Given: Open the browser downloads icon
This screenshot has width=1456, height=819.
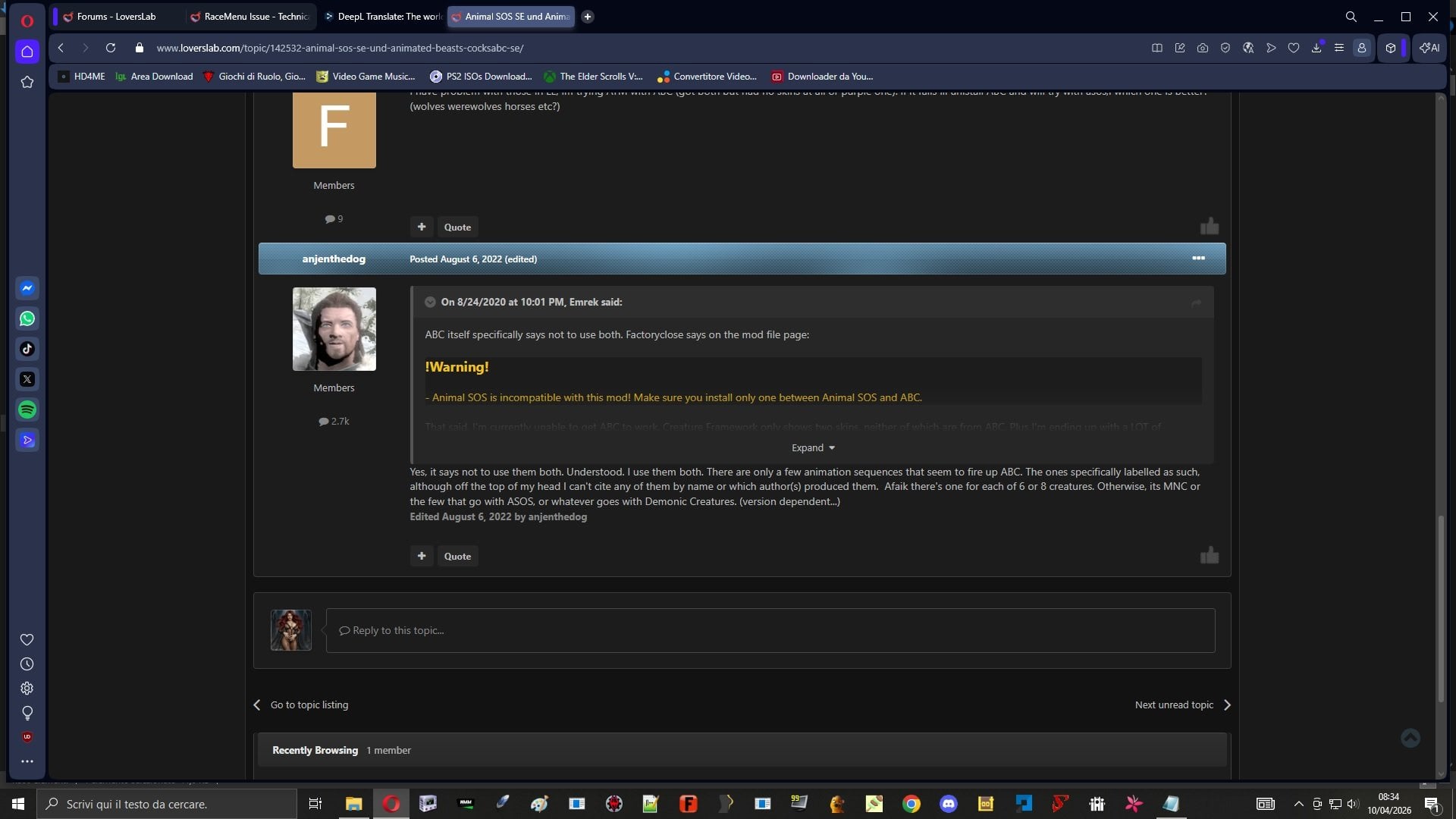Looking at the screenshot, I should [1316, 48].
